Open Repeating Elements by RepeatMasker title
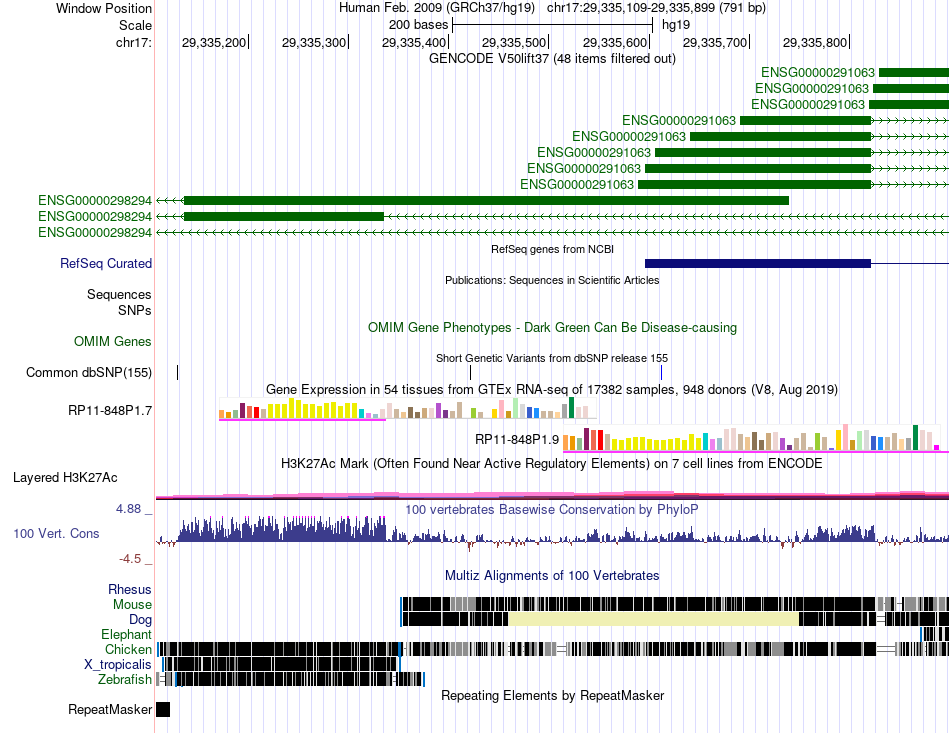 tap(552, 695)
